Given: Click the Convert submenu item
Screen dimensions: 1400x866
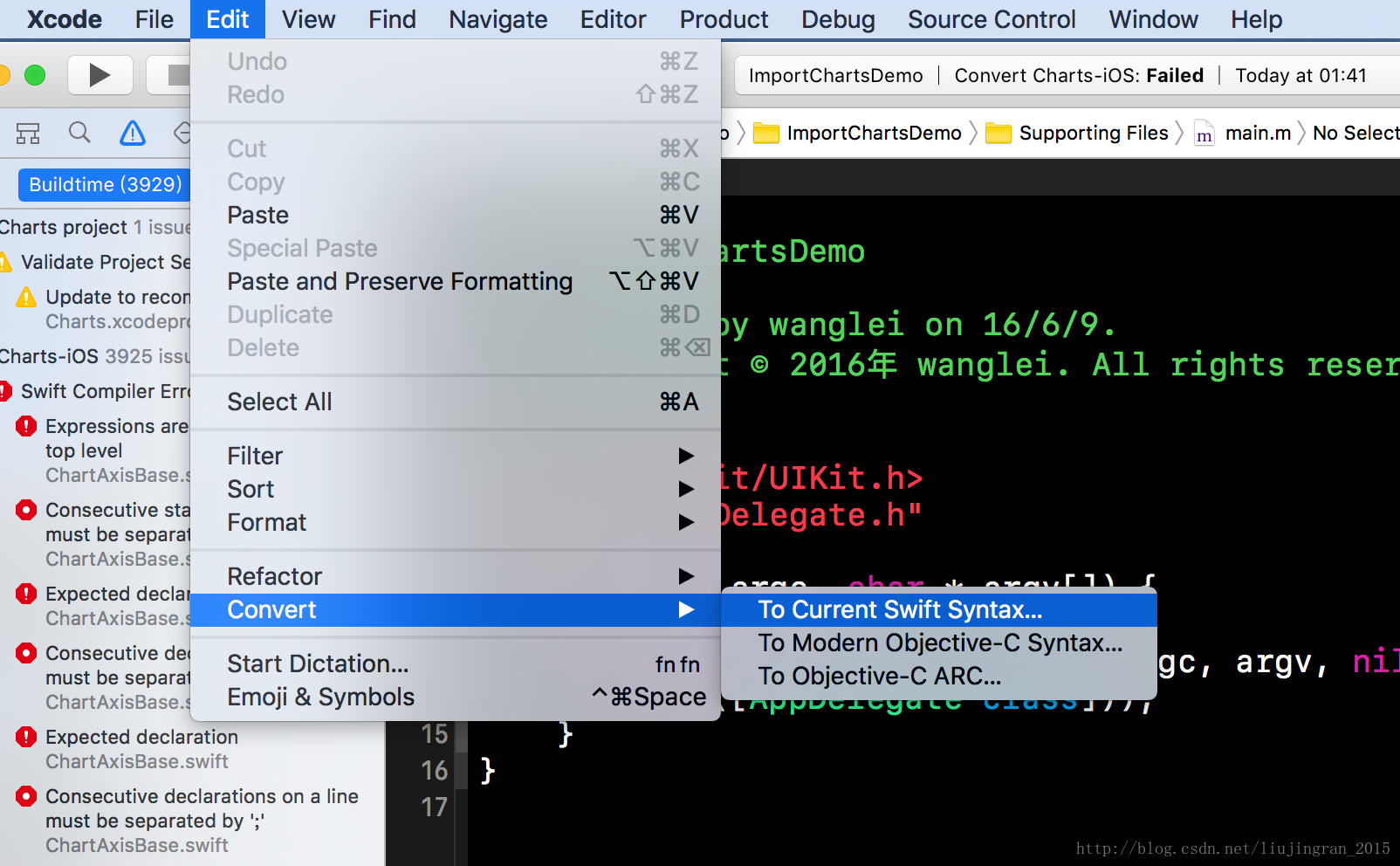Looking at the screenshot, I should tap(456, 609).
